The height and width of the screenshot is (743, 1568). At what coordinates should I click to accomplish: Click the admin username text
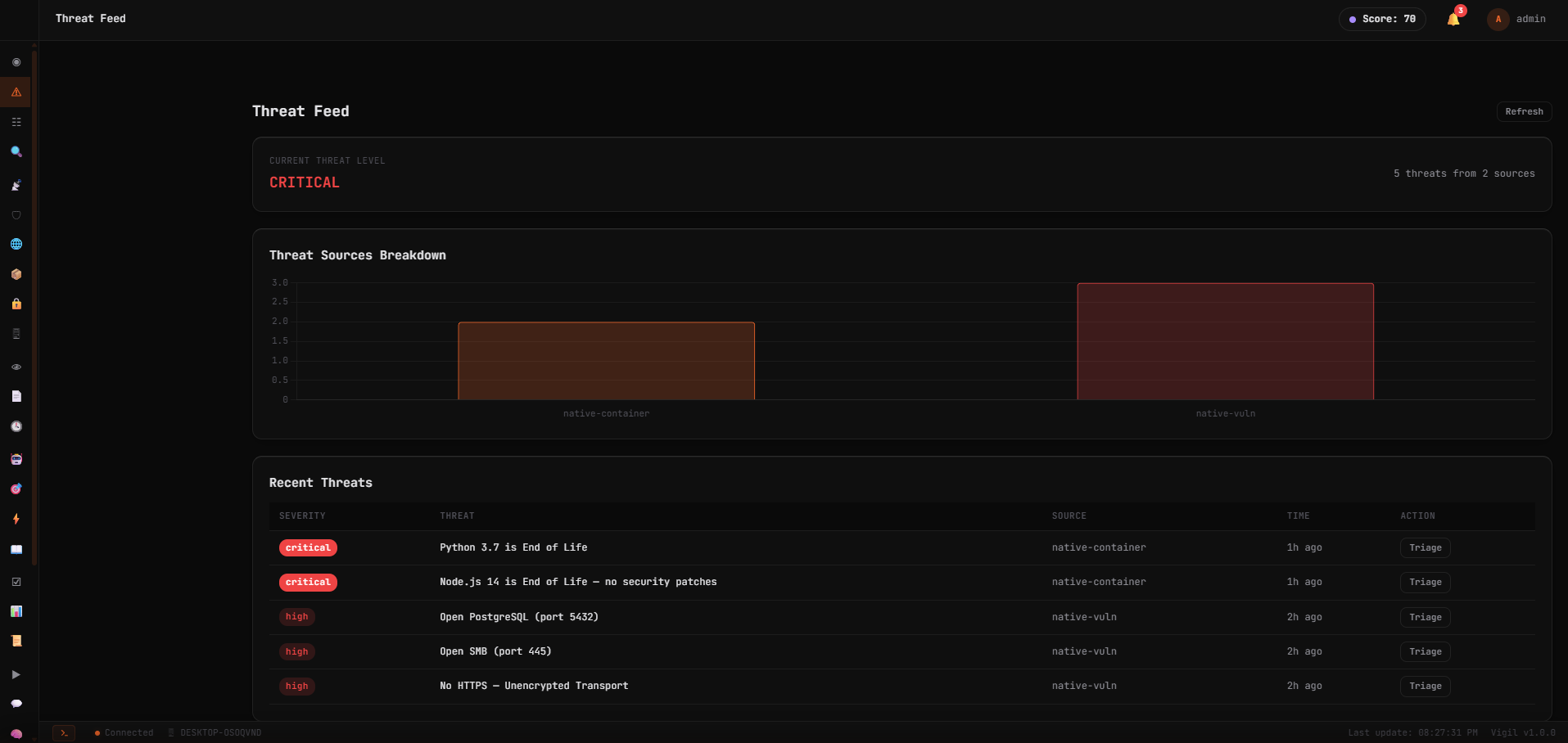pos(1530,19)
